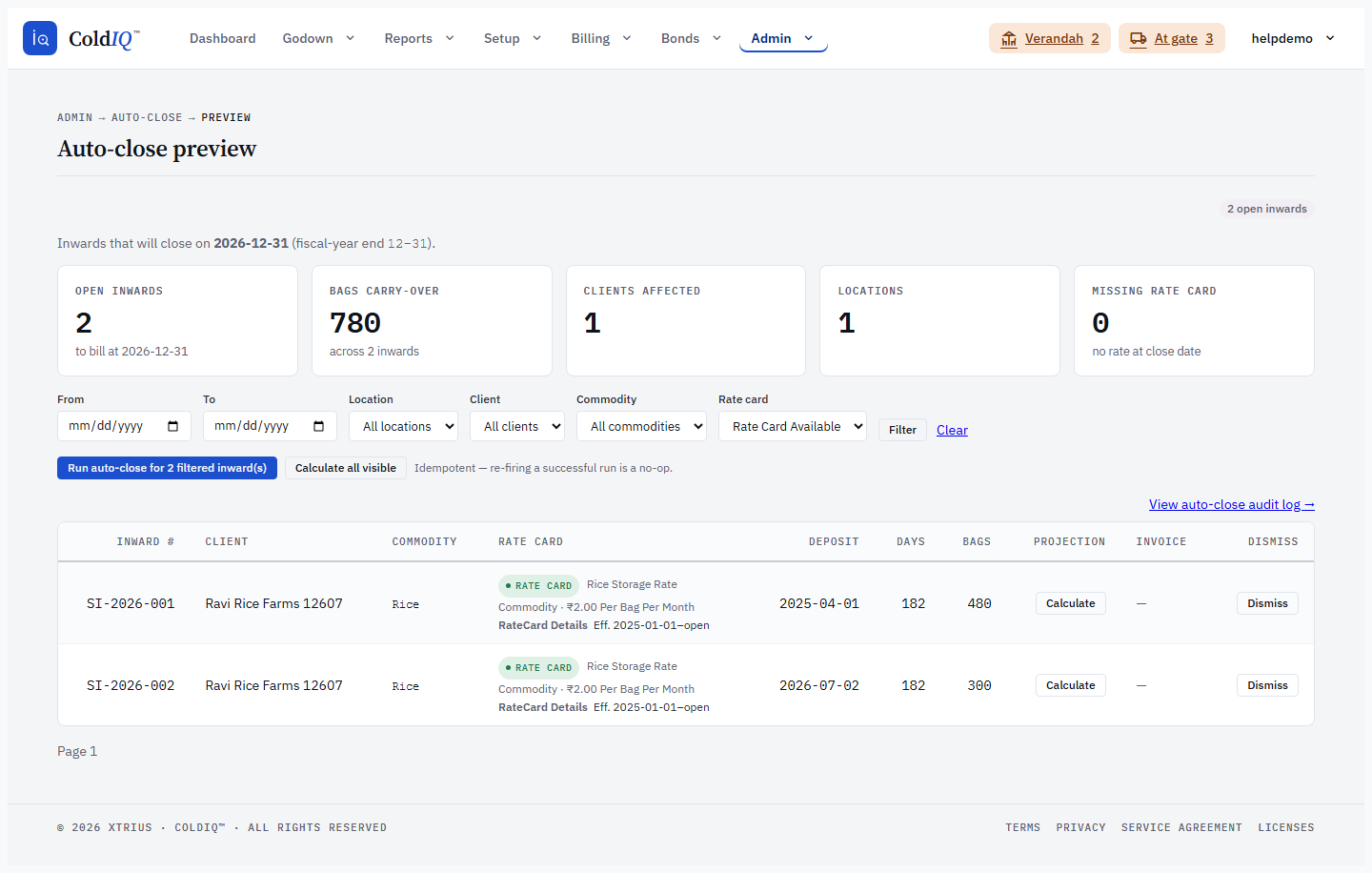Open the Verandah 2 link
The image size is (1372, 873).
tap(1050, 38)
